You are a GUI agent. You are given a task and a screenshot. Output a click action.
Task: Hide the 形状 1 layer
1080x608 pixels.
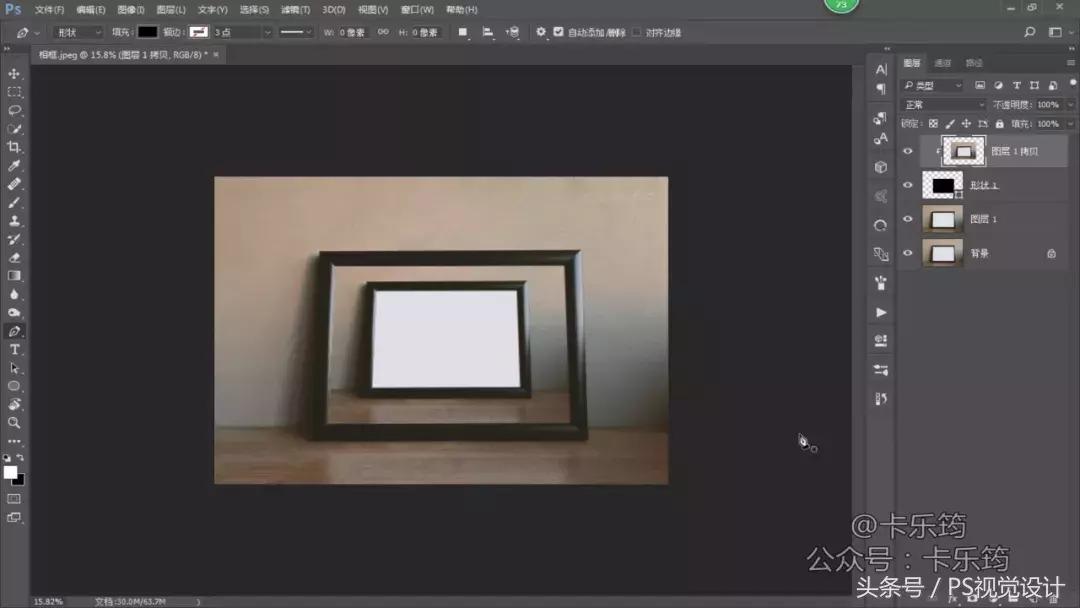coord(908,185)
